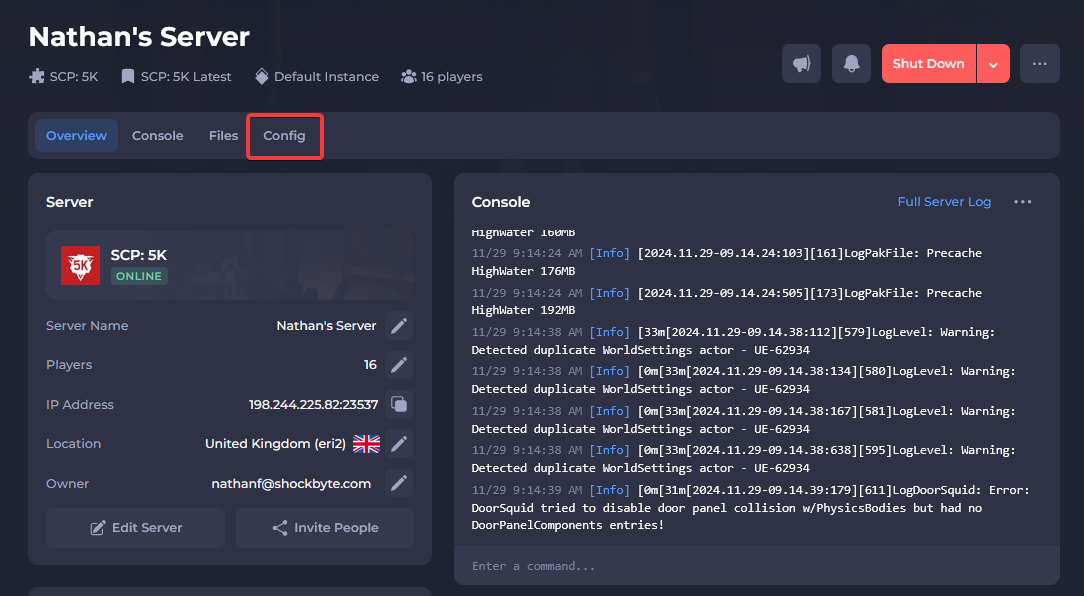Open the Console tab
This screenshot has height=596, width=1084.
(x=158, y=136)
